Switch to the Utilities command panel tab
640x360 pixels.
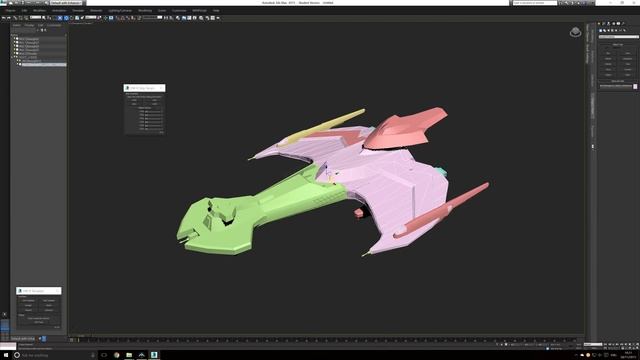(x=623, y=24)
